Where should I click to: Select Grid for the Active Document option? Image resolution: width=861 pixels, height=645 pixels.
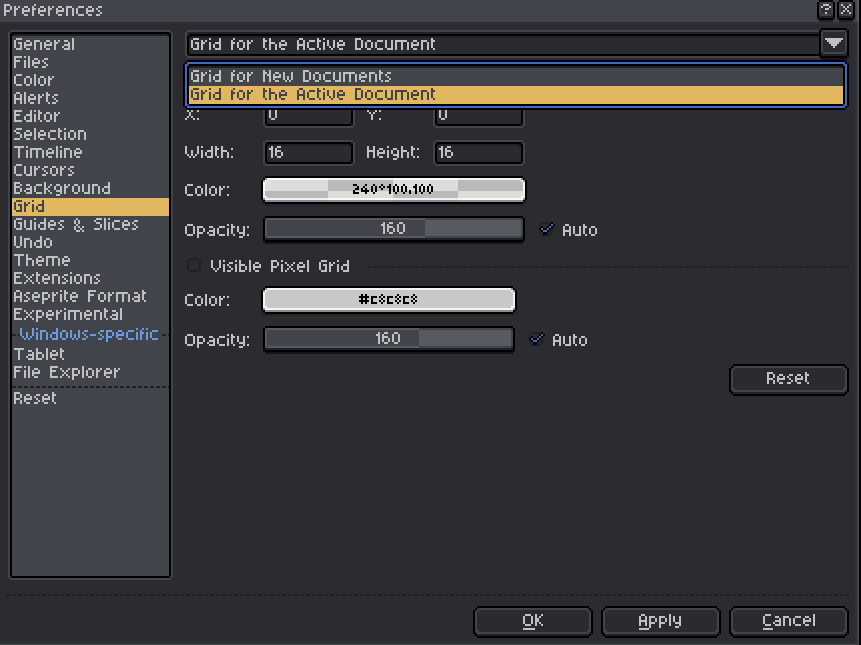tap(313, 94)
